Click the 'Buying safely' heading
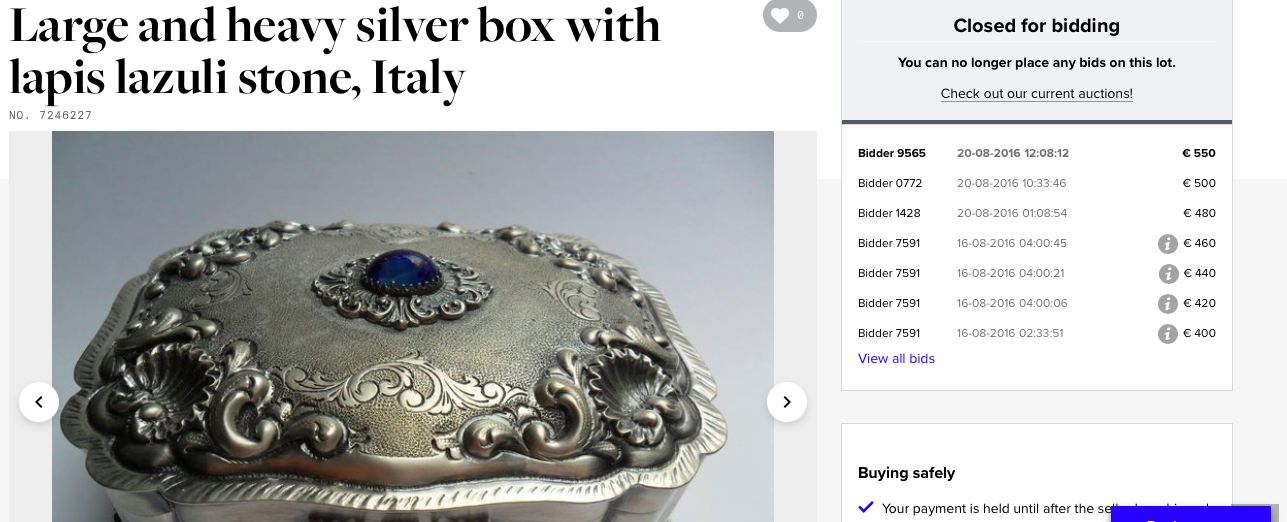Viewport: 1287px width, 522px height. 906,473
